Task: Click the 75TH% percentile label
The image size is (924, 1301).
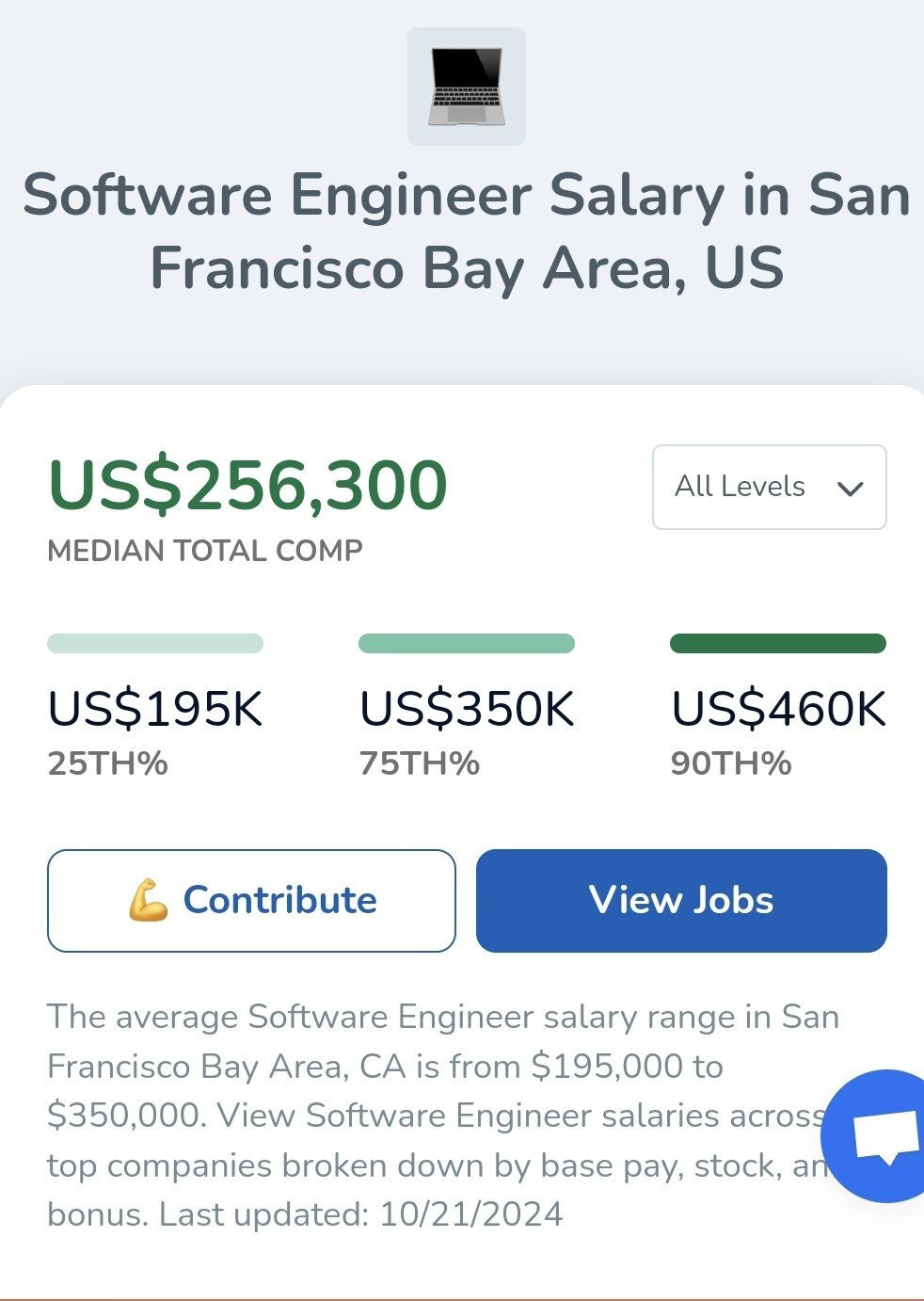Action: pos(420,763)
